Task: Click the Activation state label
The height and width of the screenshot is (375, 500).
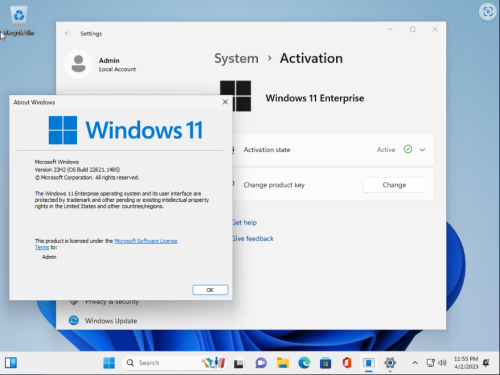Action: tap(267, 150)
